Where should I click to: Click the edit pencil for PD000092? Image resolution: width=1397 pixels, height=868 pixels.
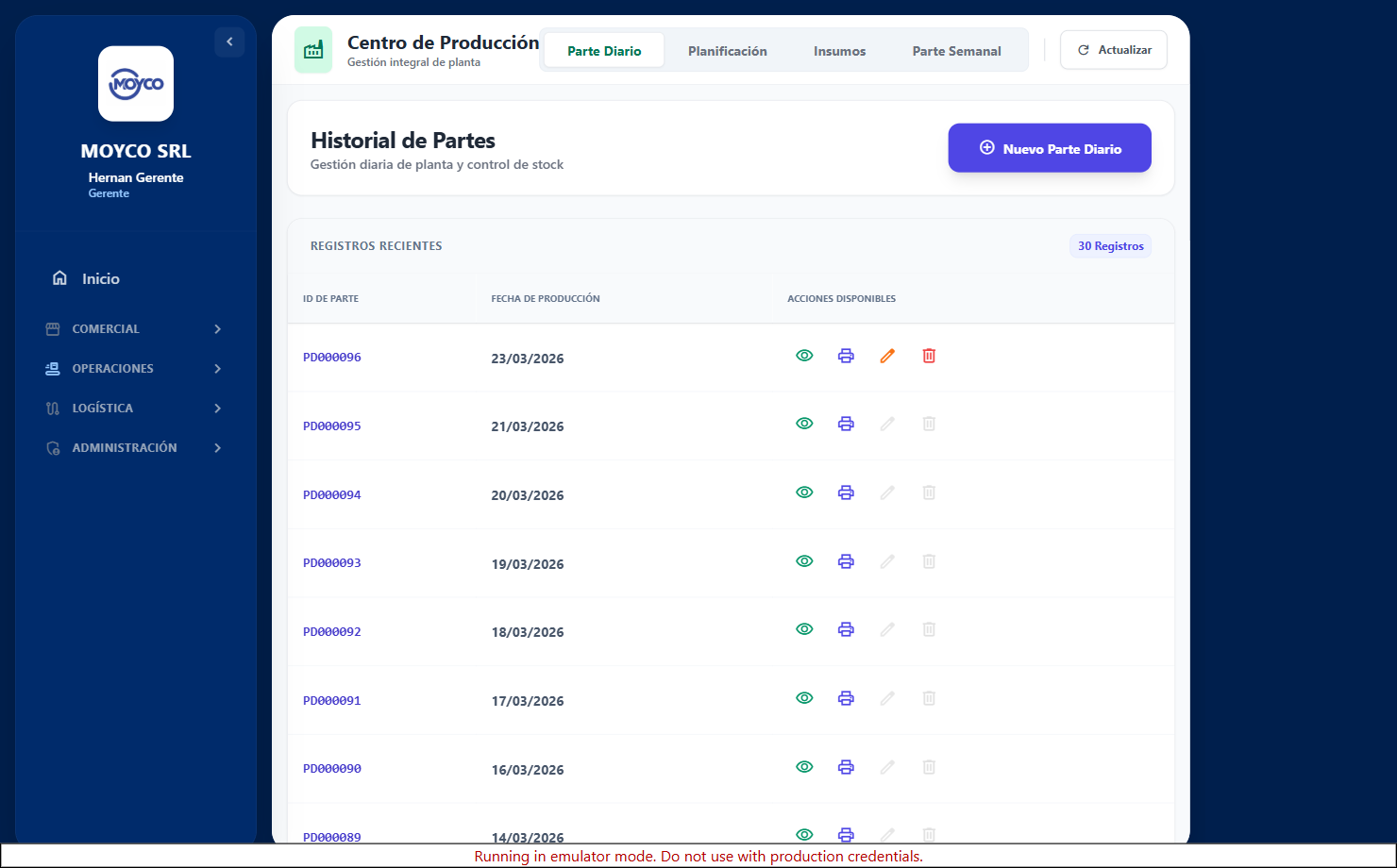pos(887,629)
